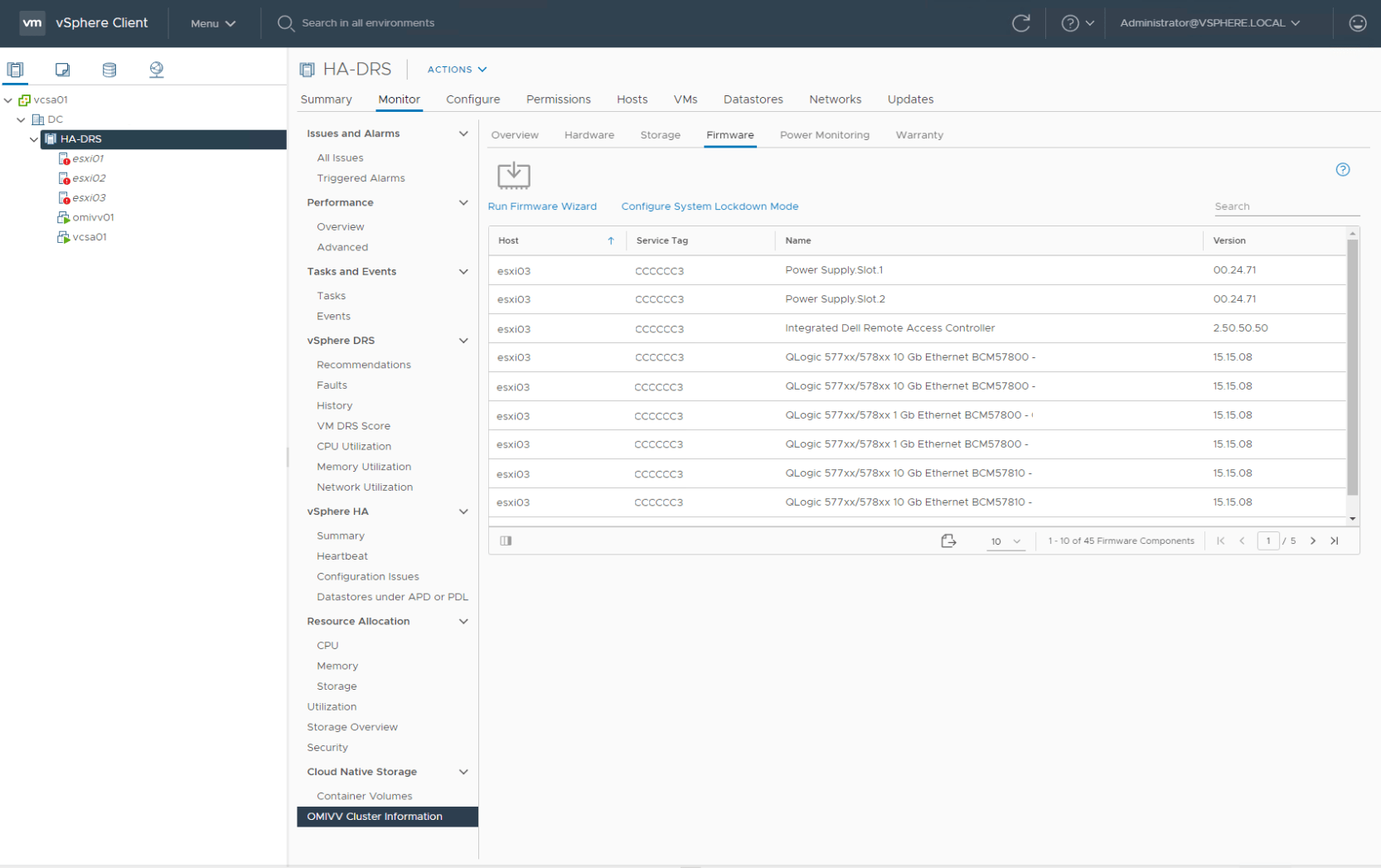Image resolution: width=1381 pixels, height=868 pixels.
Task: Click the HA-DRS cluster icon beside title
Action: tap(308, 70)
